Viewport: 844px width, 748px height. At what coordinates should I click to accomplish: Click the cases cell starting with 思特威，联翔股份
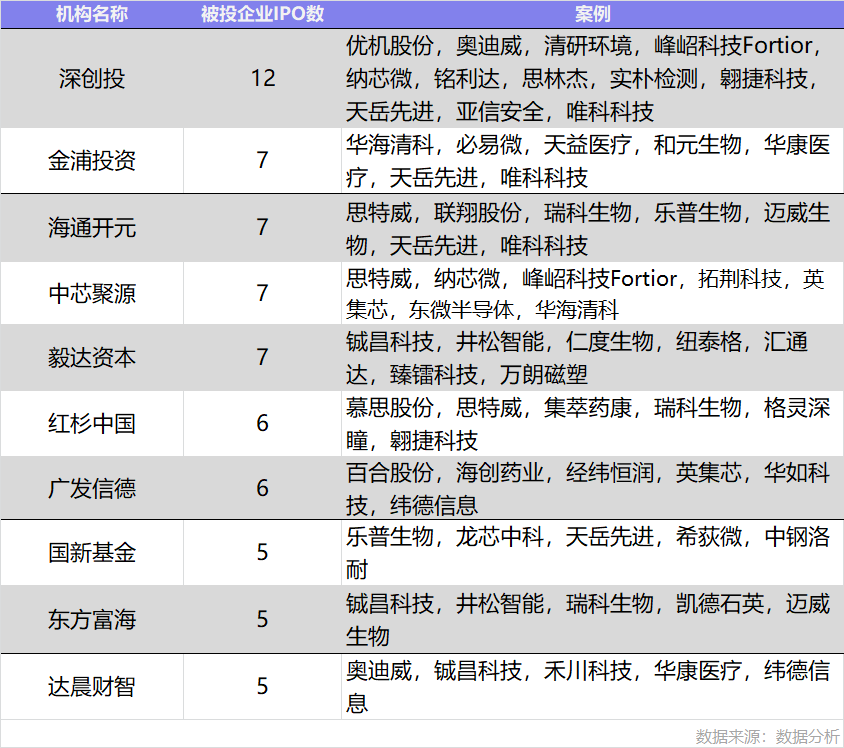[x=592, y=228]
